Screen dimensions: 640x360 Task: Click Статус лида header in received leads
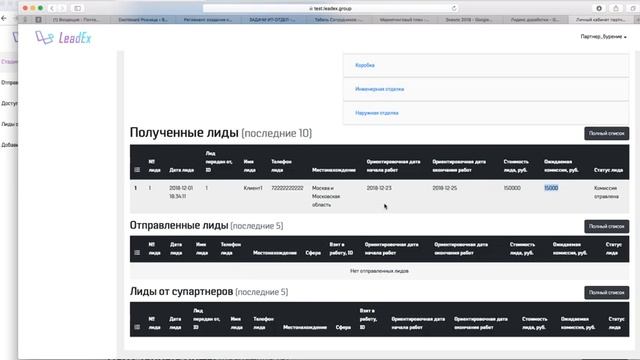coord(608,170)
